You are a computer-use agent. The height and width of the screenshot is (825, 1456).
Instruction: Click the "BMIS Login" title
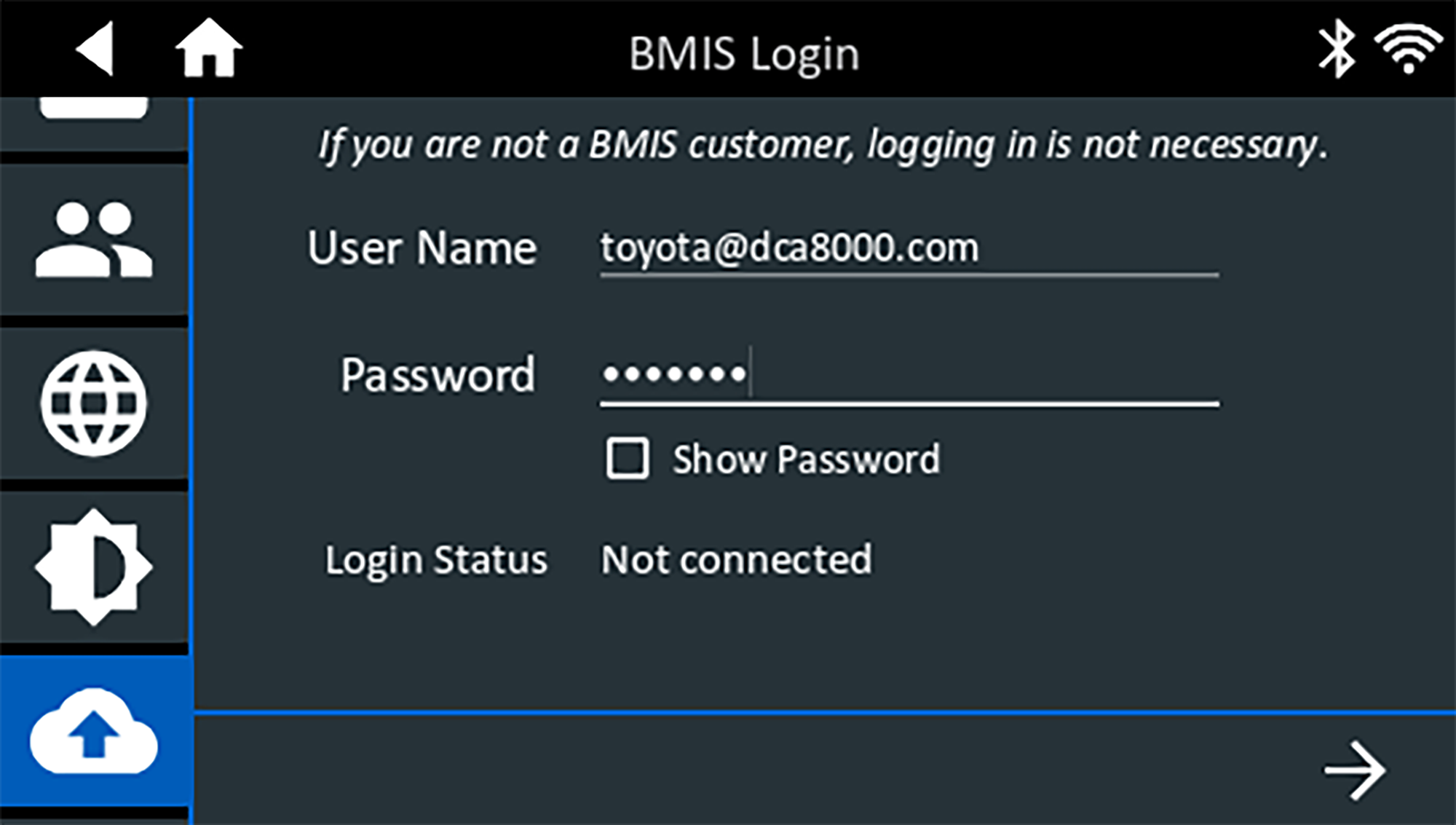[744, 54]
